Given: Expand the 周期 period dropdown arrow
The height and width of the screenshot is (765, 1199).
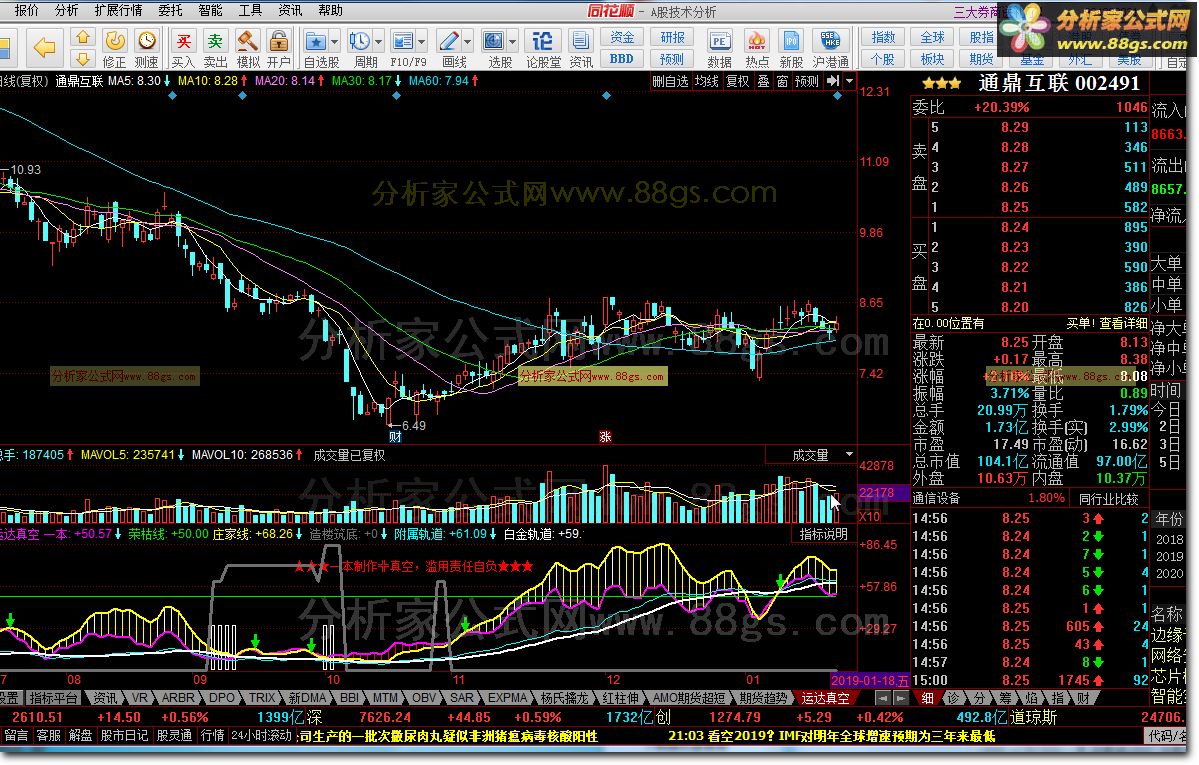Looking at the screenshot, I should (378, 41).
